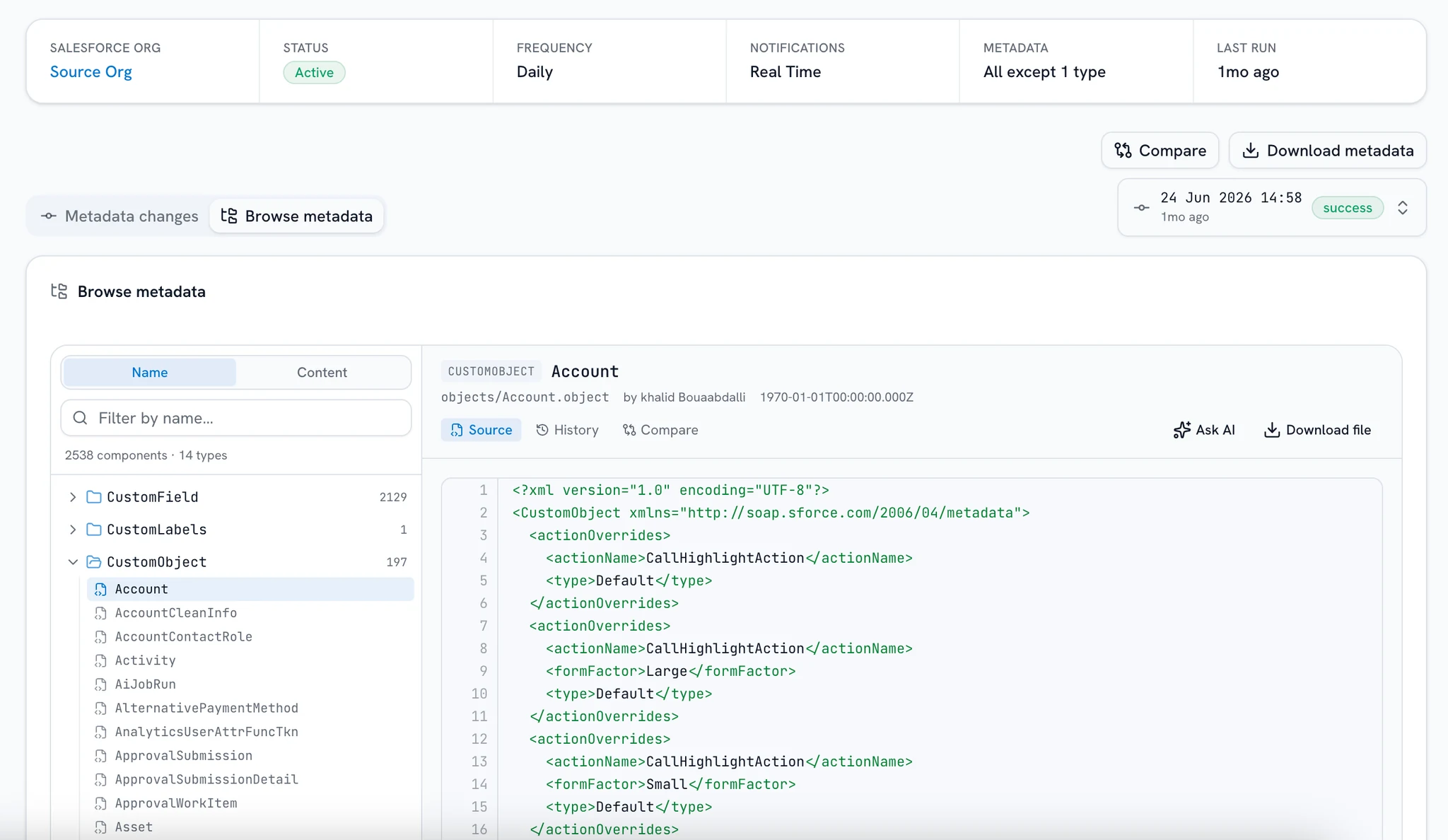
Task: Click the ApprovalWorkItem file icon
Action: 100,803
